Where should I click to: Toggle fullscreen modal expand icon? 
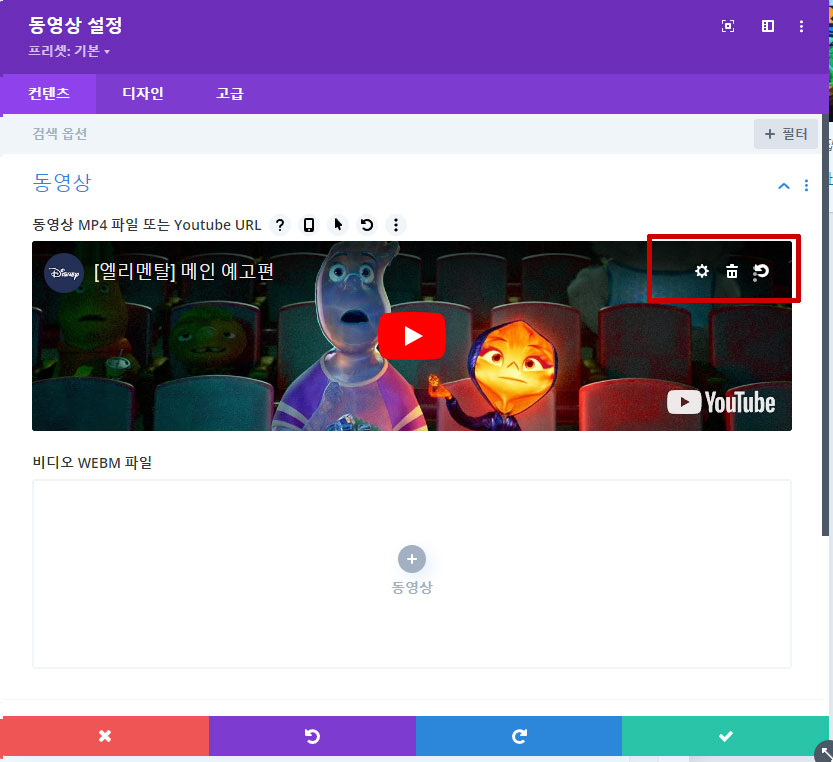(728, 26)
